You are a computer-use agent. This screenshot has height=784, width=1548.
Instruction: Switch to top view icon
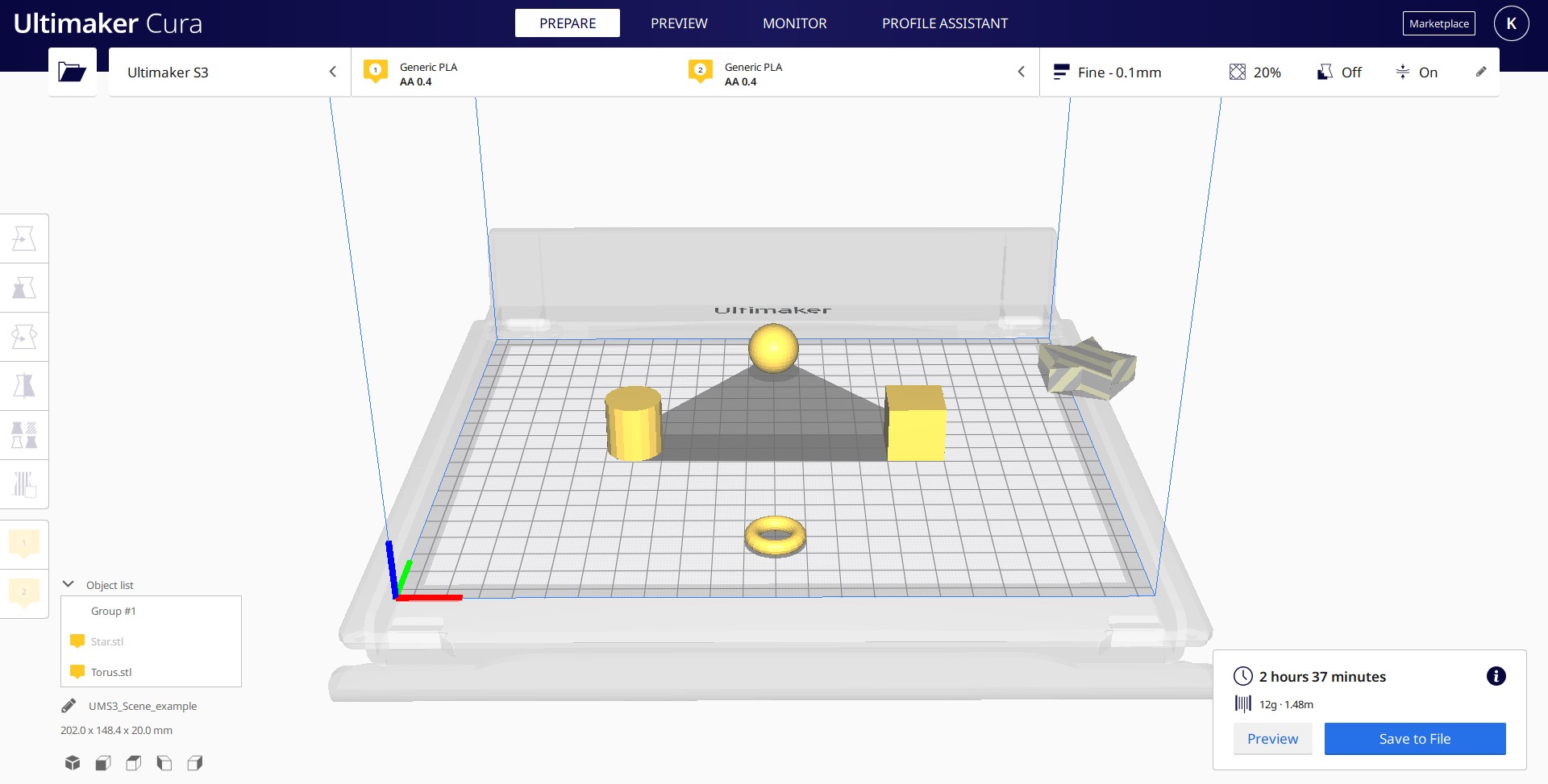(x=134, y=762)
